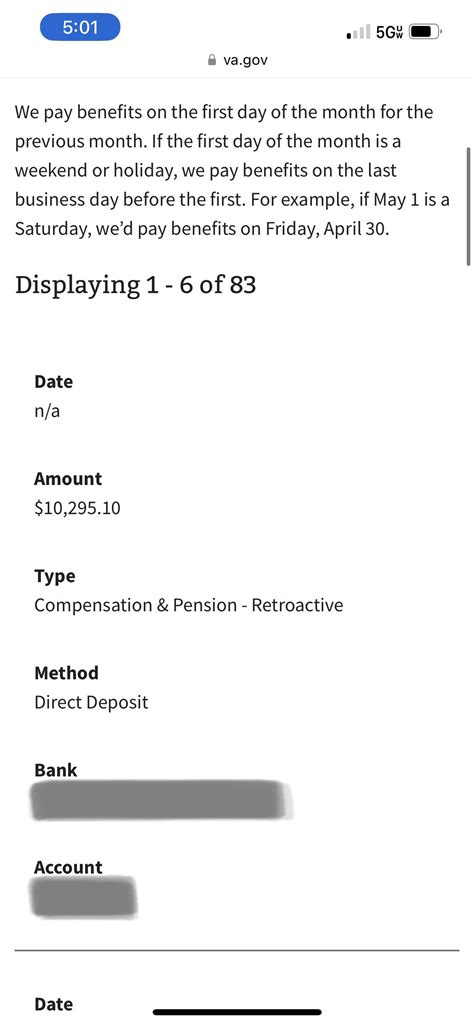Tap the redacted bank name field

[x=161, y=799]
